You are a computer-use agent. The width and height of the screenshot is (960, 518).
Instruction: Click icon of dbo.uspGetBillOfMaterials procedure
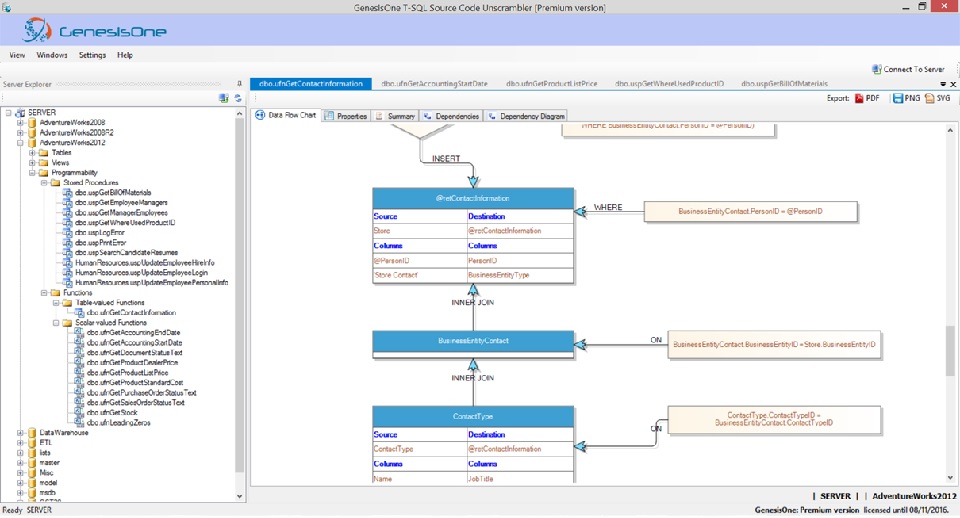click(x=67, y=192)
